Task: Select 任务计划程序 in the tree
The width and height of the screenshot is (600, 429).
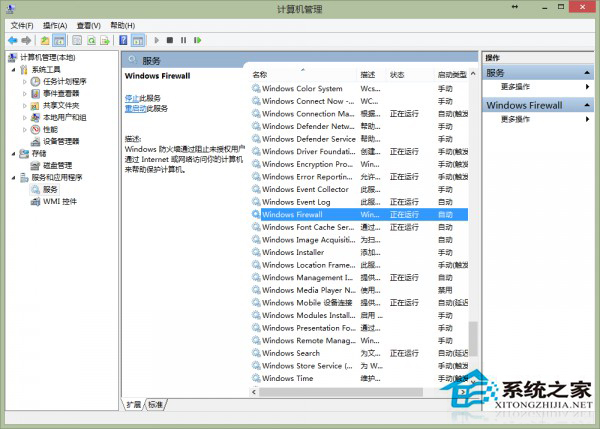Action: click(64, 82)
